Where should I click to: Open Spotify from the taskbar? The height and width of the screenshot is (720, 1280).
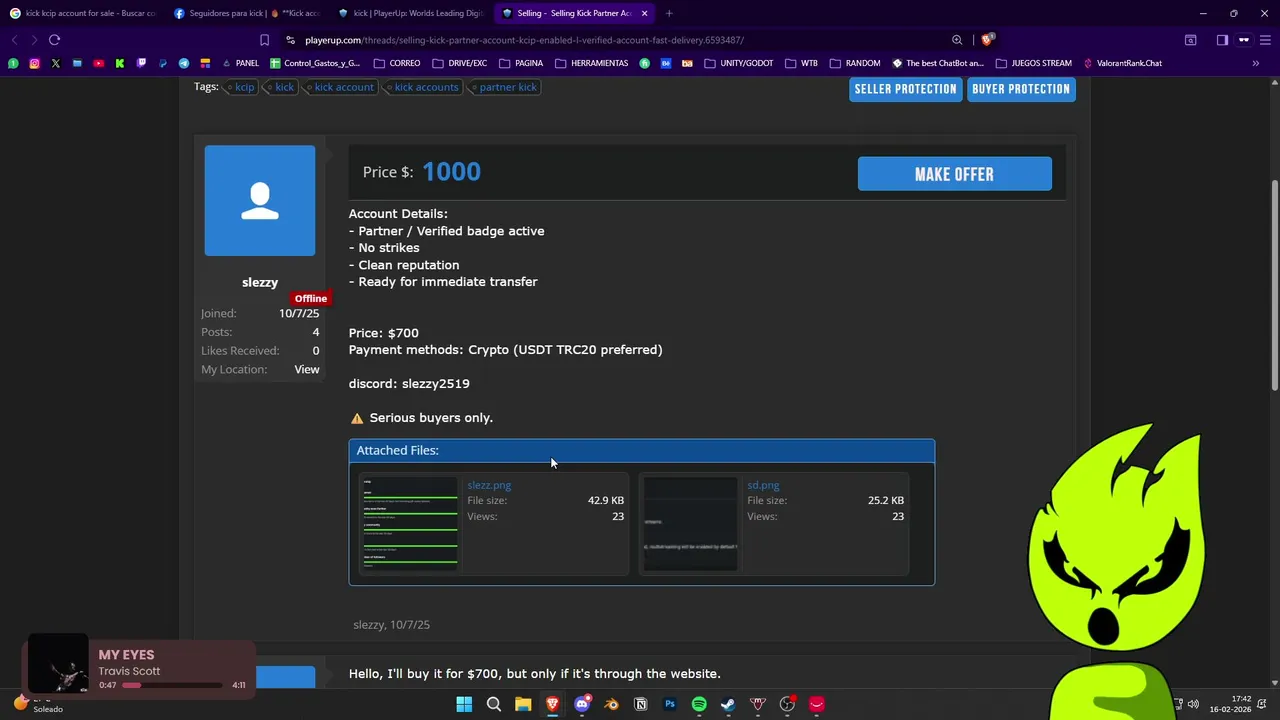point(699,704)
